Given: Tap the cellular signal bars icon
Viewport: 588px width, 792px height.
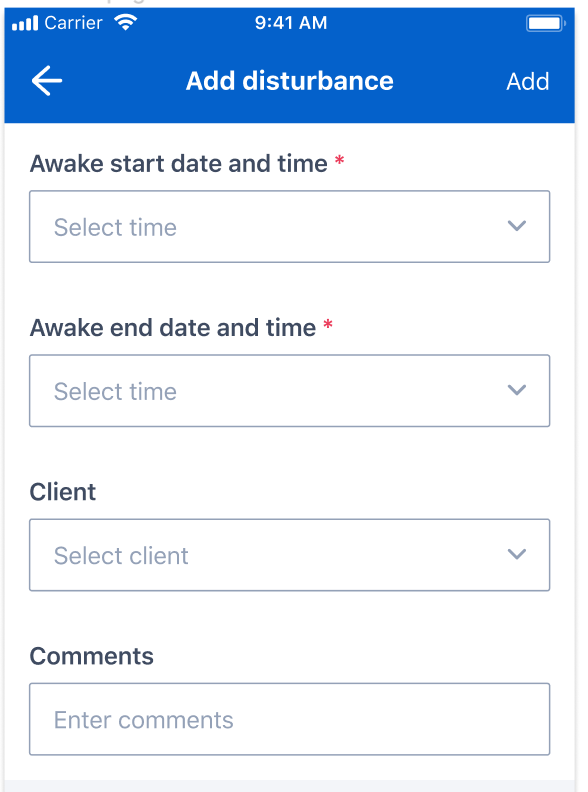Looking at the screenshot, I should point(25,23).
